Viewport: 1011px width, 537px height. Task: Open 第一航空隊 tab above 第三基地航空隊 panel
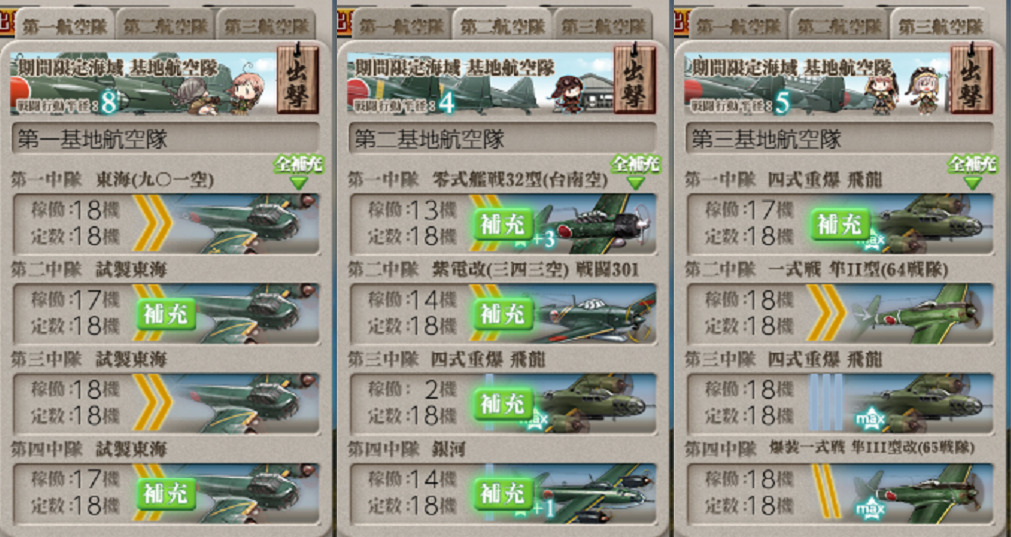738,26
